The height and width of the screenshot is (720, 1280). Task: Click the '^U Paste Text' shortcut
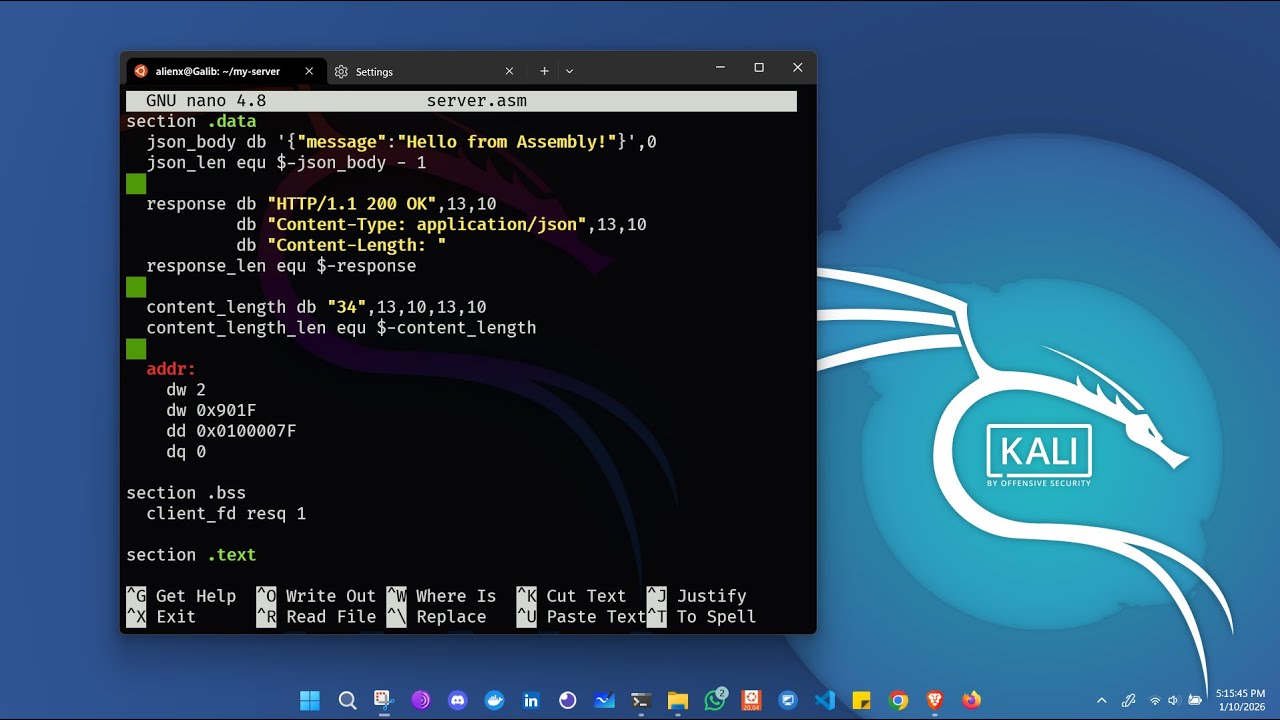point(581,617)
